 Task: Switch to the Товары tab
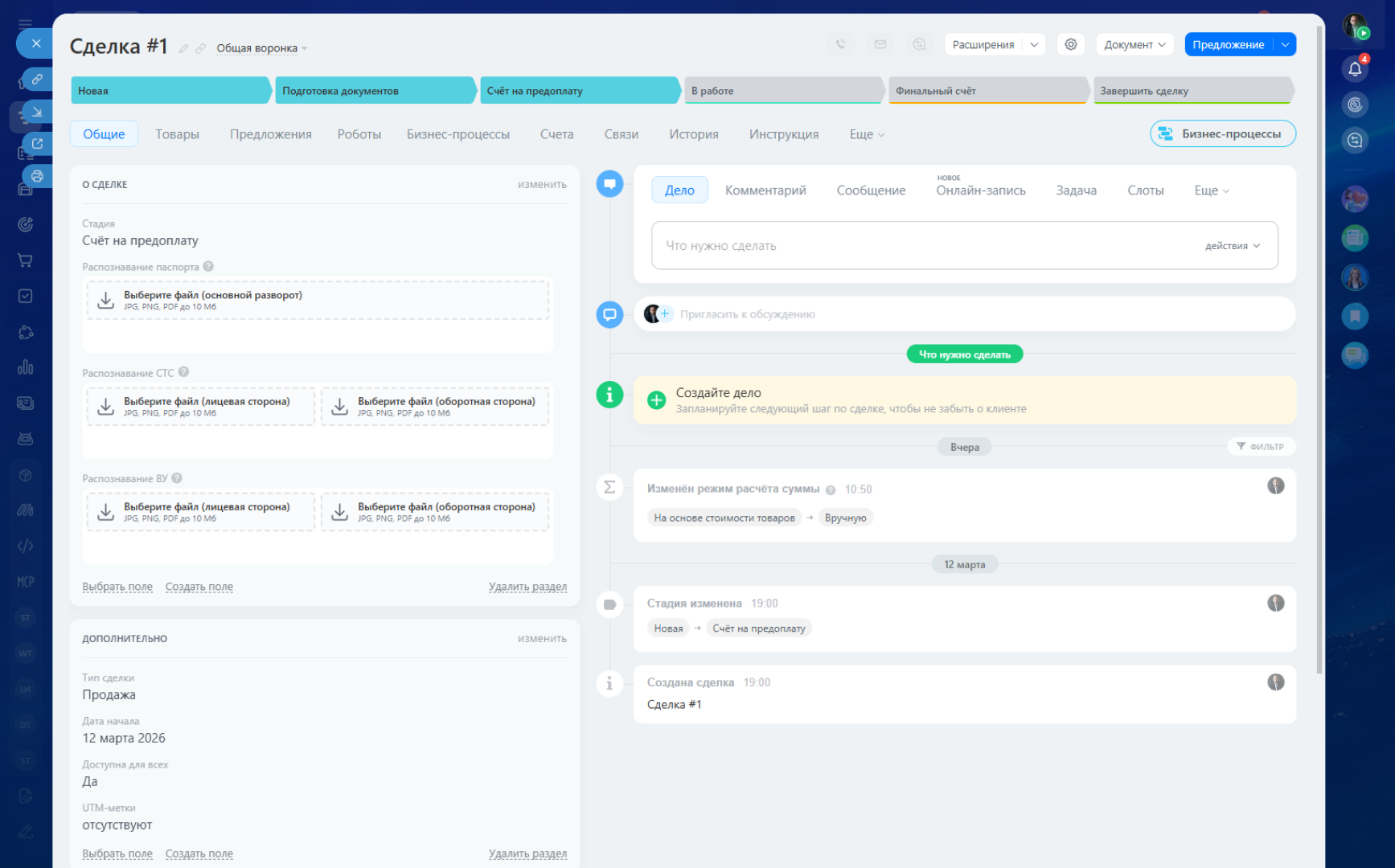(177, 134)
